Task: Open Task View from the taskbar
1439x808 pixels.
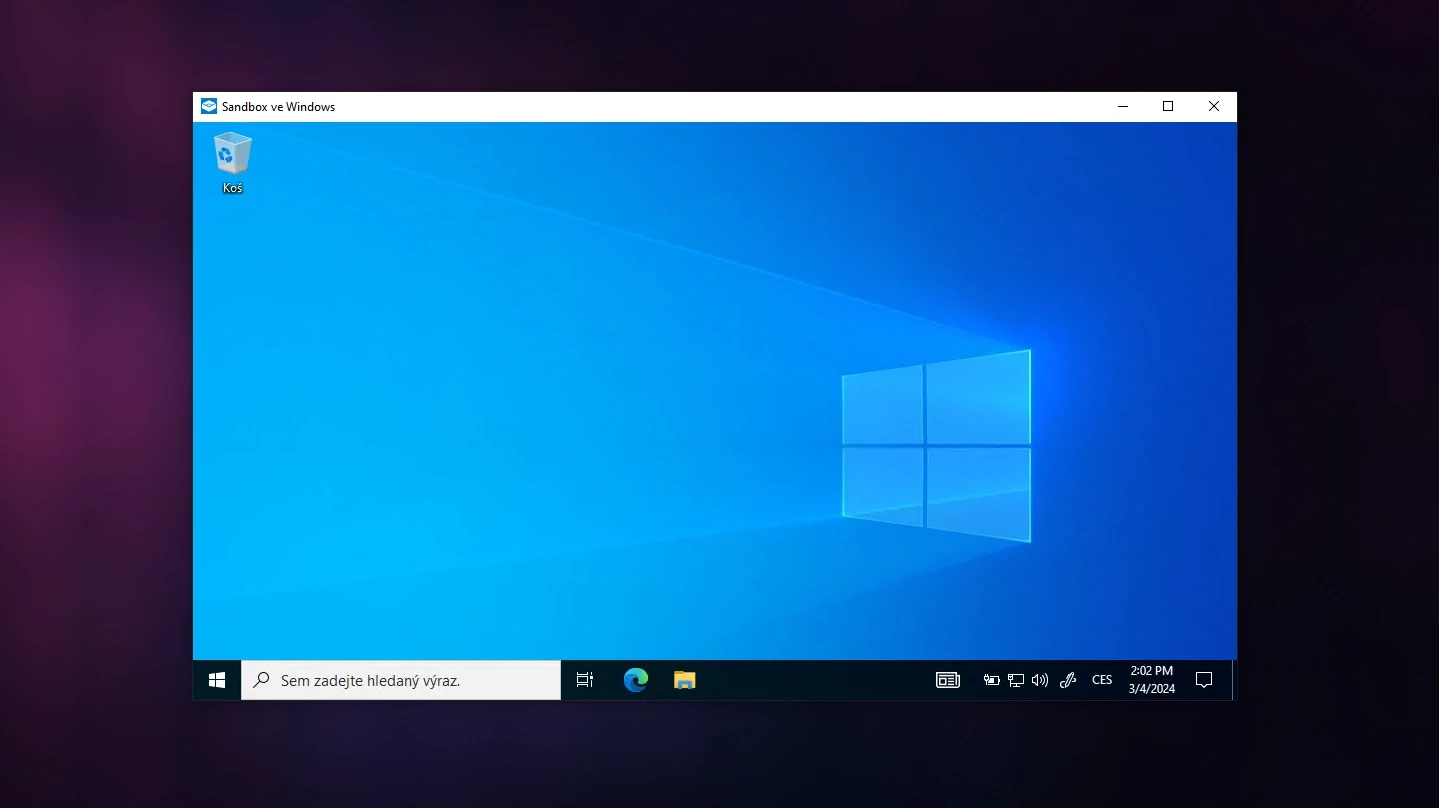Action: [x=585, y=680]
